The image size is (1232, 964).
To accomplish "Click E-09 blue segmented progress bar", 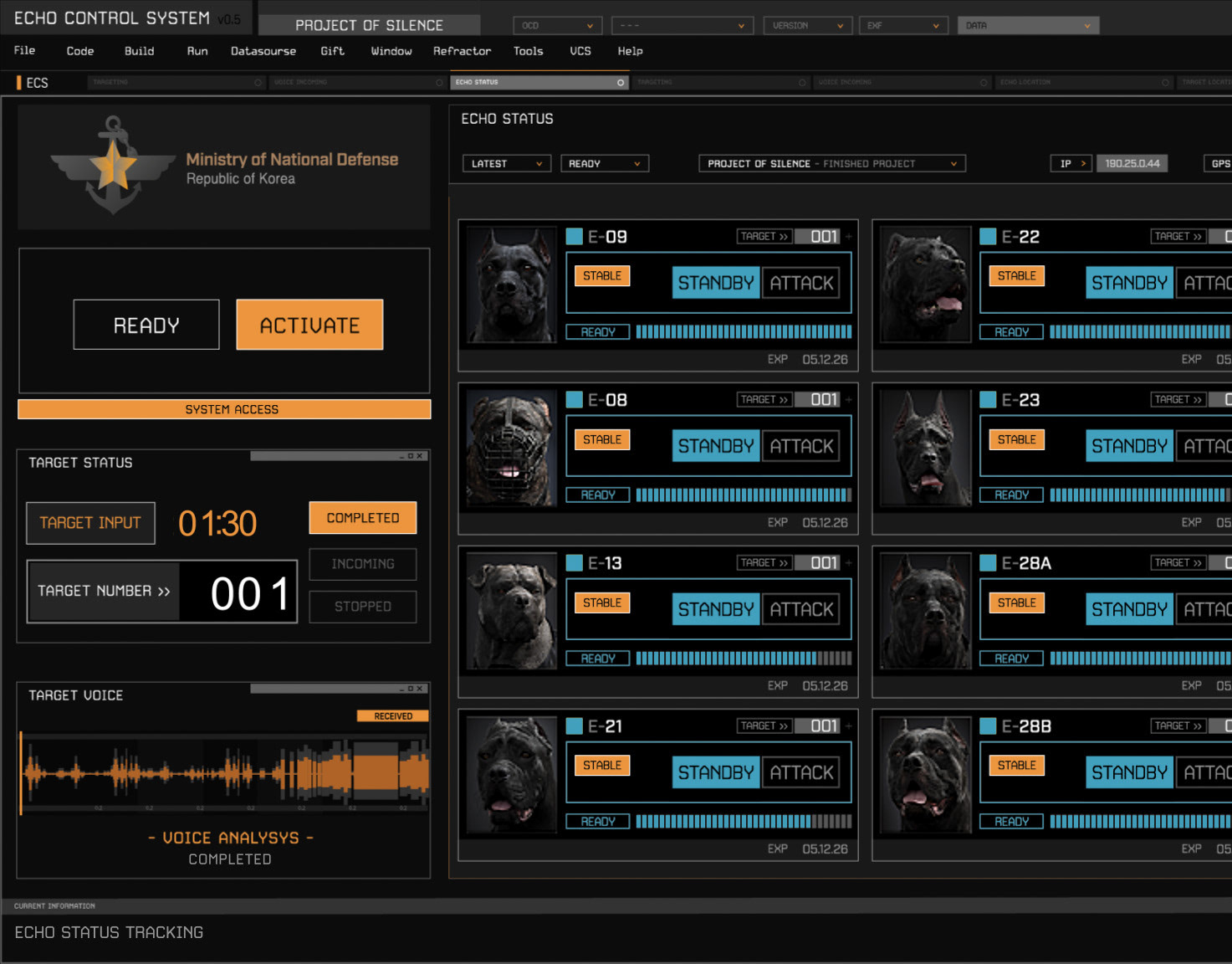I will click(744, 332).
